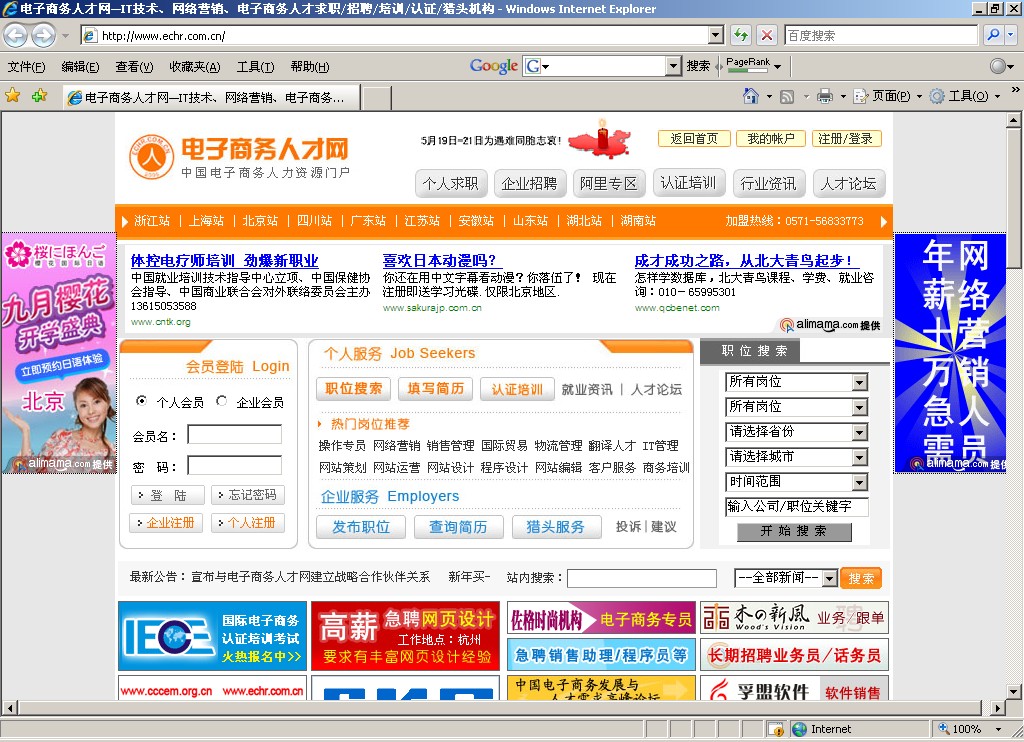Click the Favorites Center star icon
Viewport: 1024px width, 742px height.
(12, 96)
